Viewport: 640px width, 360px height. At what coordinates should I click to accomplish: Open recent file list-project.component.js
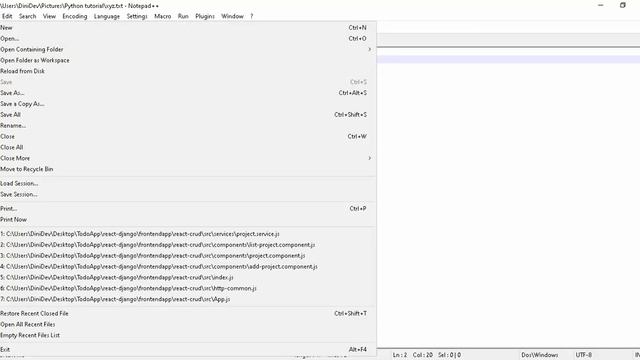point(188,245)
